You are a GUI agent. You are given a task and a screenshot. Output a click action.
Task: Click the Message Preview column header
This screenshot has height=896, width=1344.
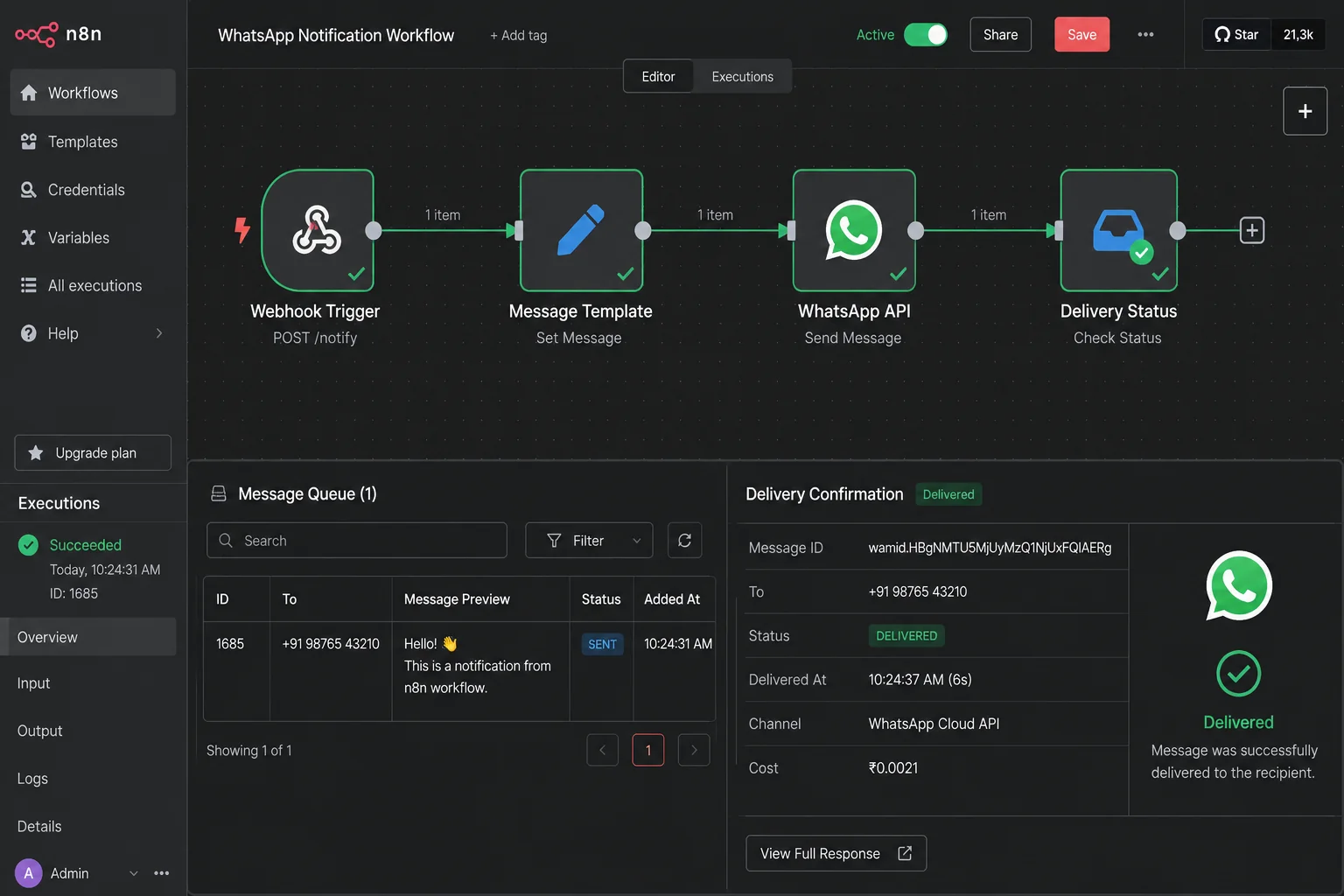457,599
